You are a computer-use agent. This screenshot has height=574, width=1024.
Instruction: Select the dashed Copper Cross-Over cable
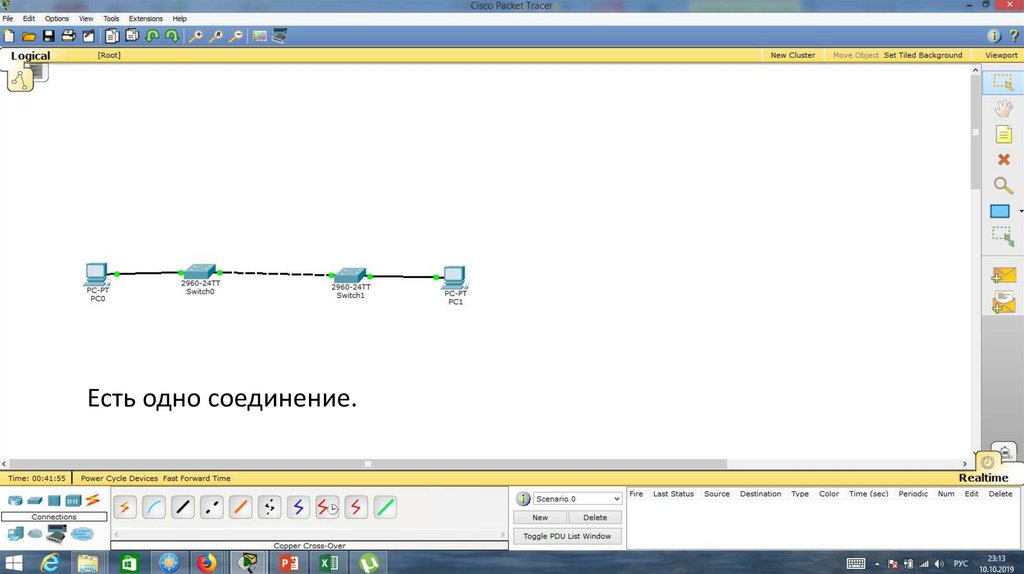(212, 507)
